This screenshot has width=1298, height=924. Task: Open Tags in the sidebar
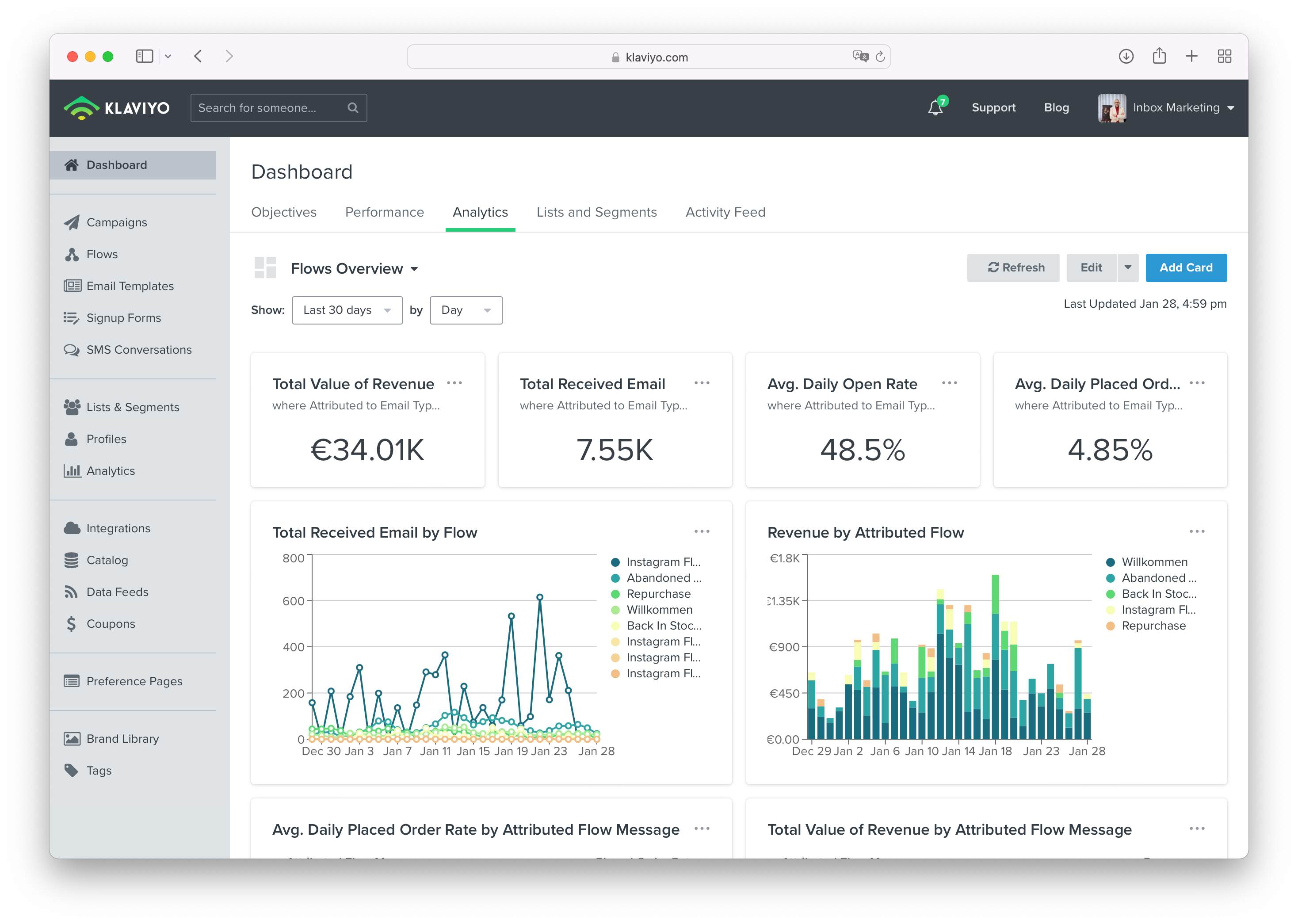tap(99, 771)
